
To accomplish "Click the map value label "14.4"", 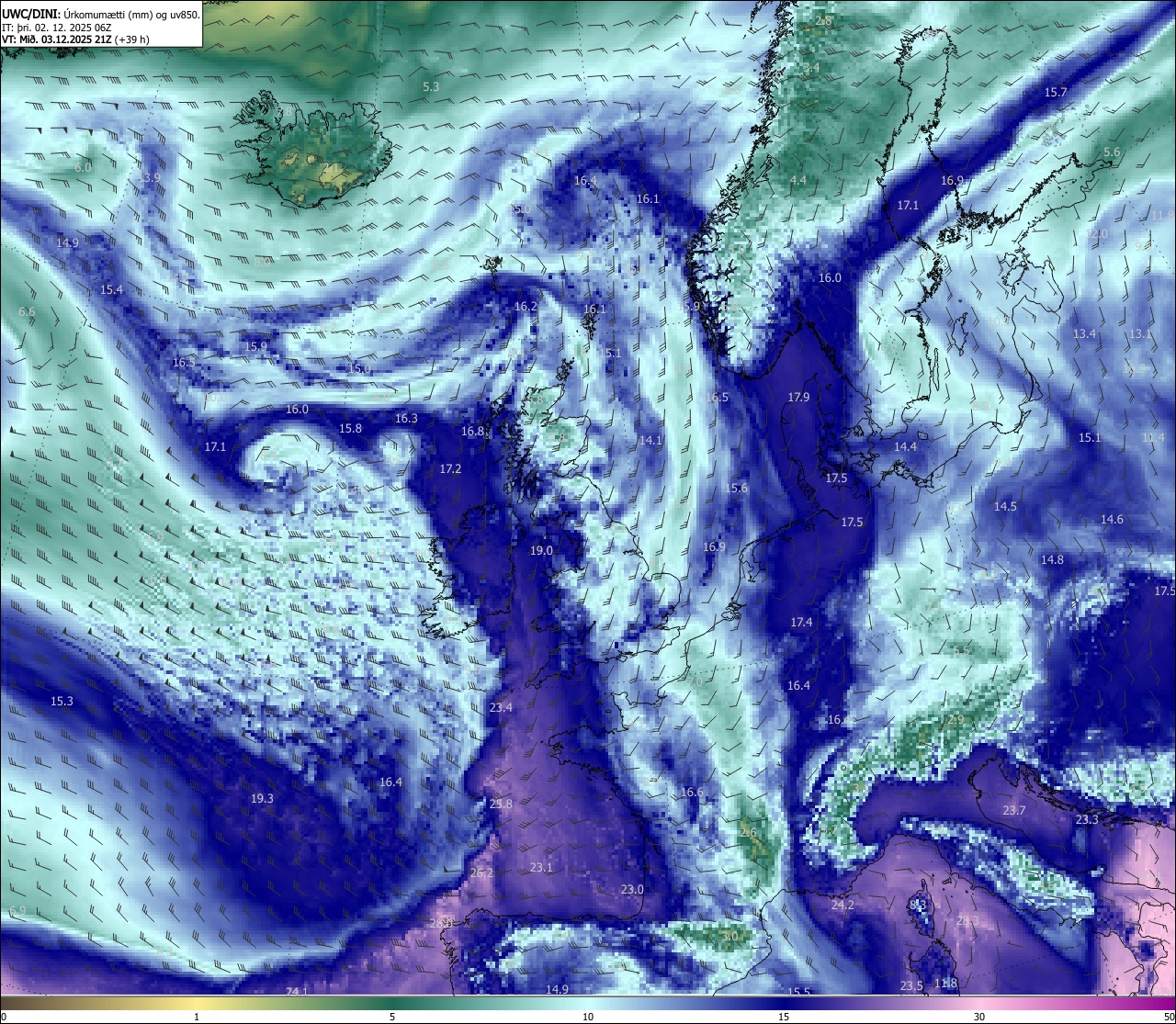I will click(905, 447).
